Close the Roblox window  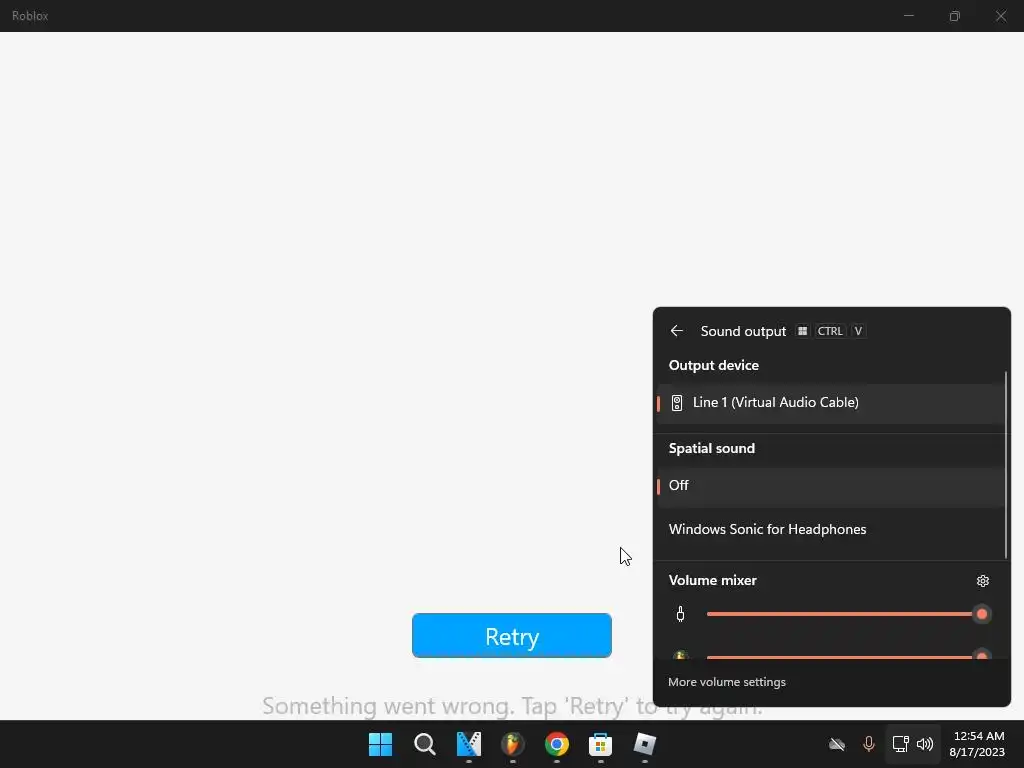[x=1000, y=16]
